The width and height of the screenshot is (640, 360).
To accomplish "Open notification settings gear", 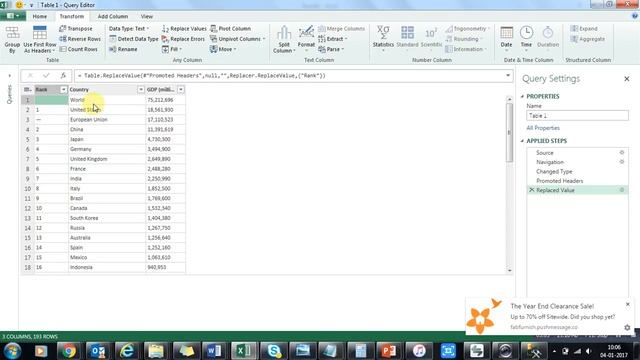I will click(627, 327).
